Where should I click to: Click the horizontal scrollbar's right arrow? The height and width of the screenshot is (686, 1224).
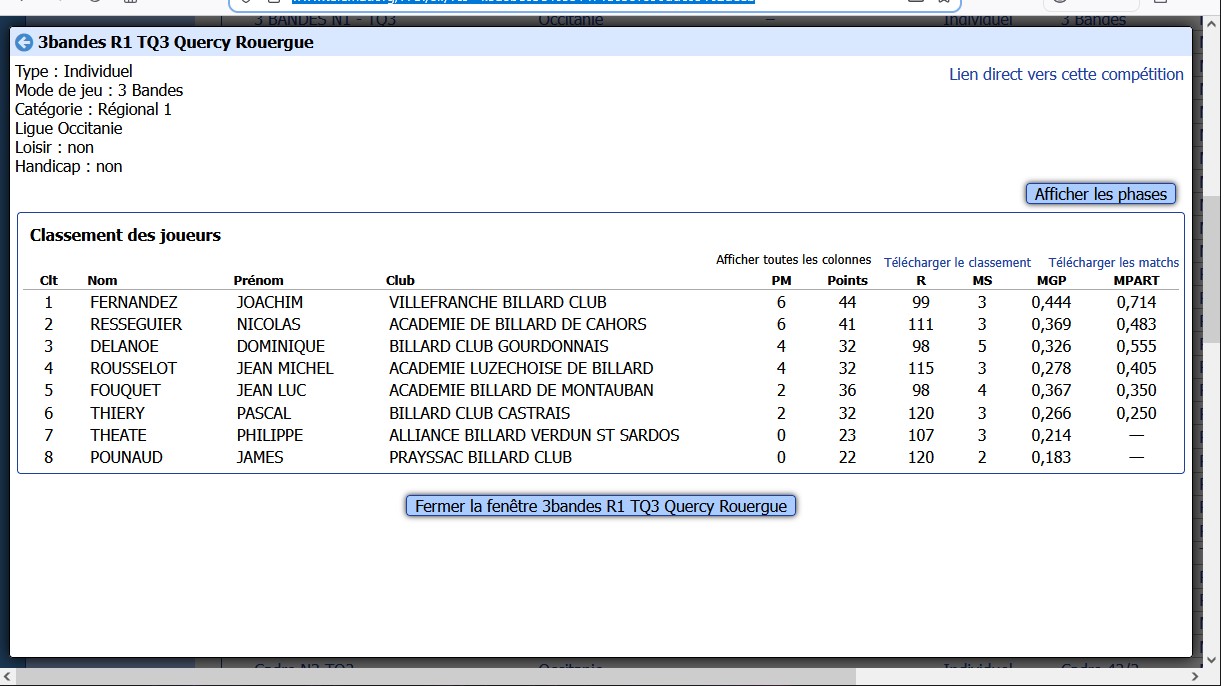click(x=1193, y=677)
